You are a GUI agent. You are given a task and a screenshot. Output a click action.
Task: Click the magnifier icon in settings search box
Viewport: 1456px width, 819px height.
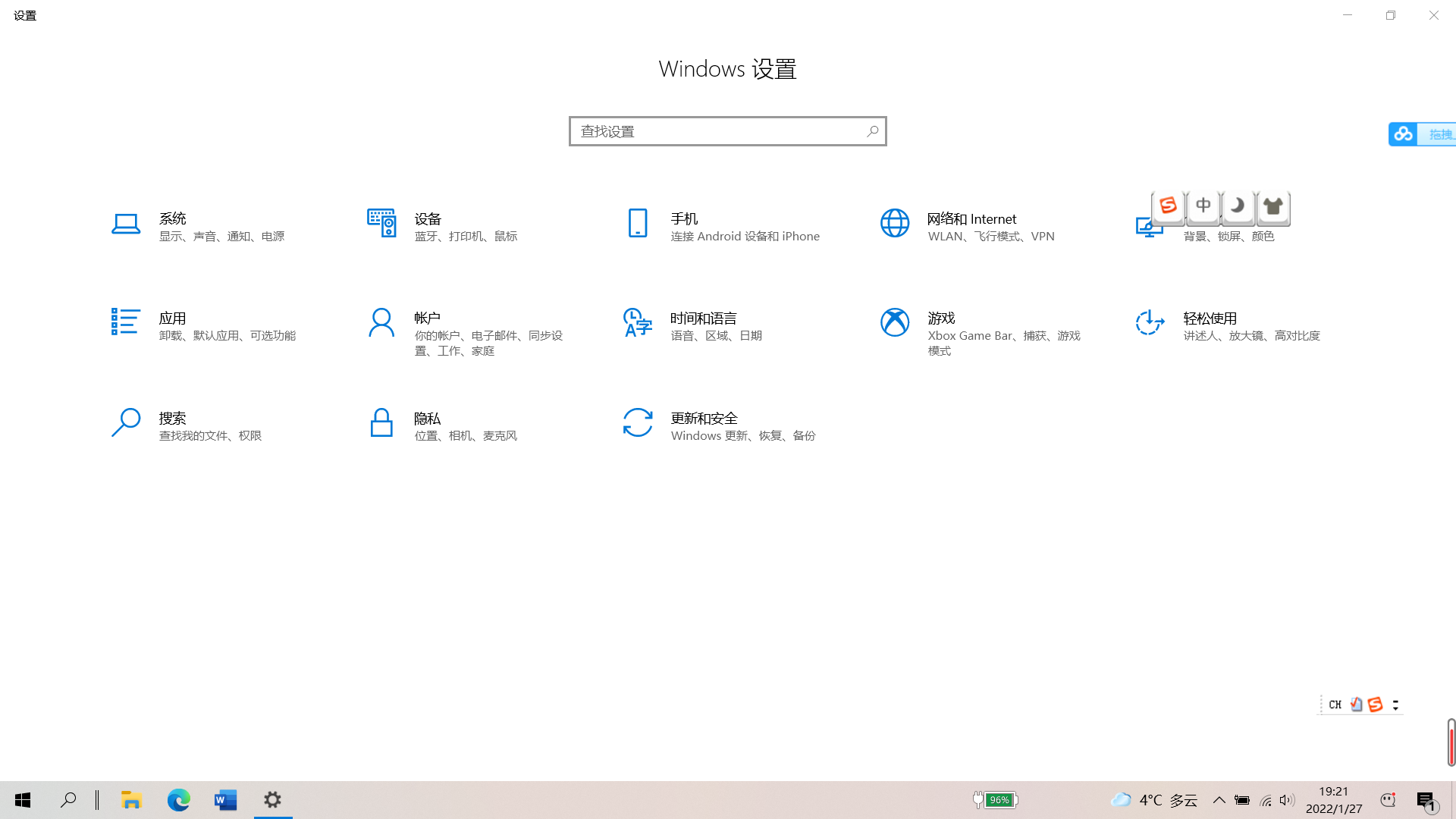coord(873,131)
